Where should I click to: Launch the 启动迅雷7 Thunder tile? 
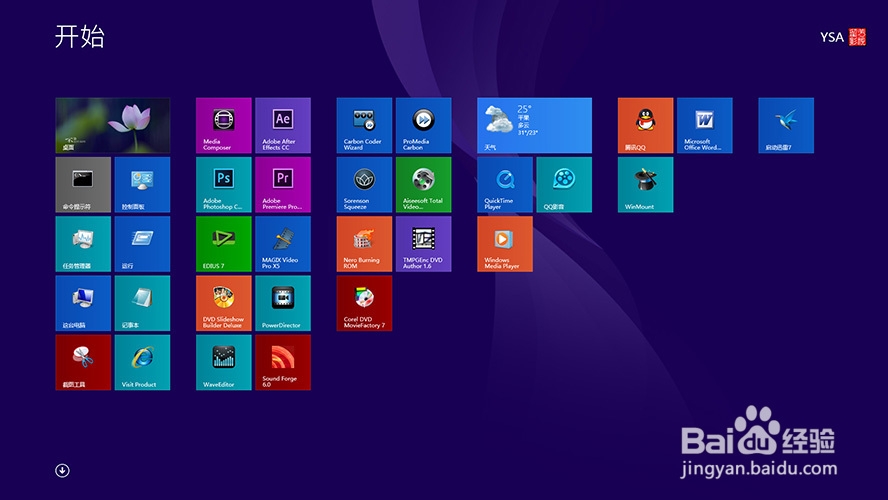tap(786, 125)
